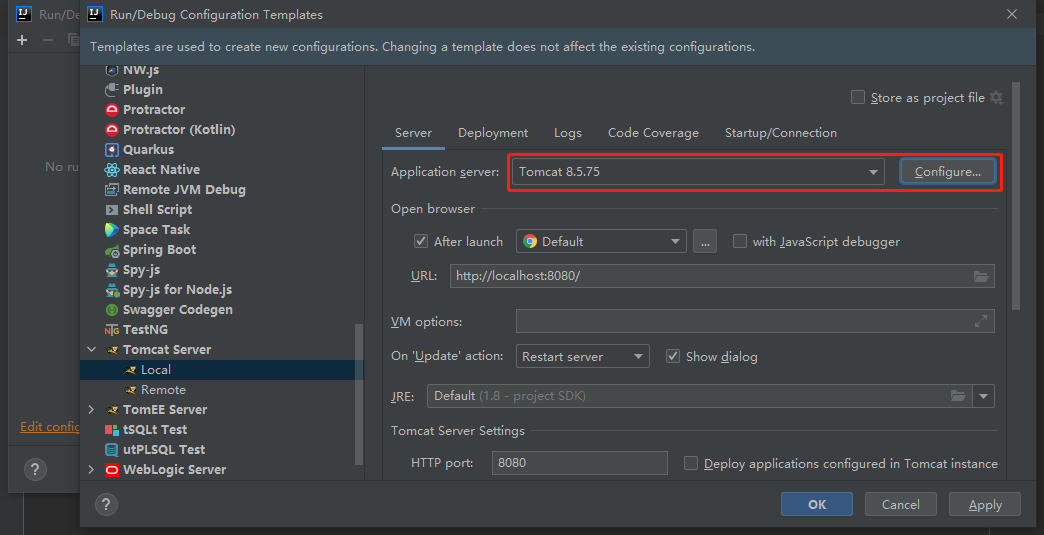The image size is (1044, 535).
Task: Click the URL field folder icon
Action: (x=981, y=276)
